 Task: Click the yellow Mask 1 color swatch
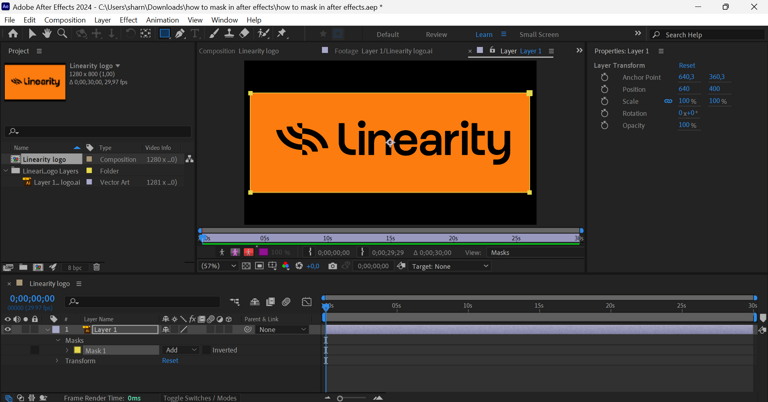tap(77, 350)
